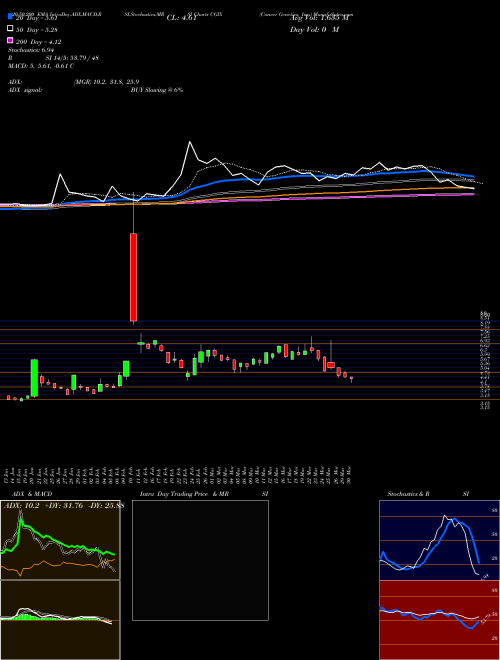Click the Stochastics chart with blue background
Viewport: 500px width, 660px height.
pyautogui.click(x=439, y=540)
